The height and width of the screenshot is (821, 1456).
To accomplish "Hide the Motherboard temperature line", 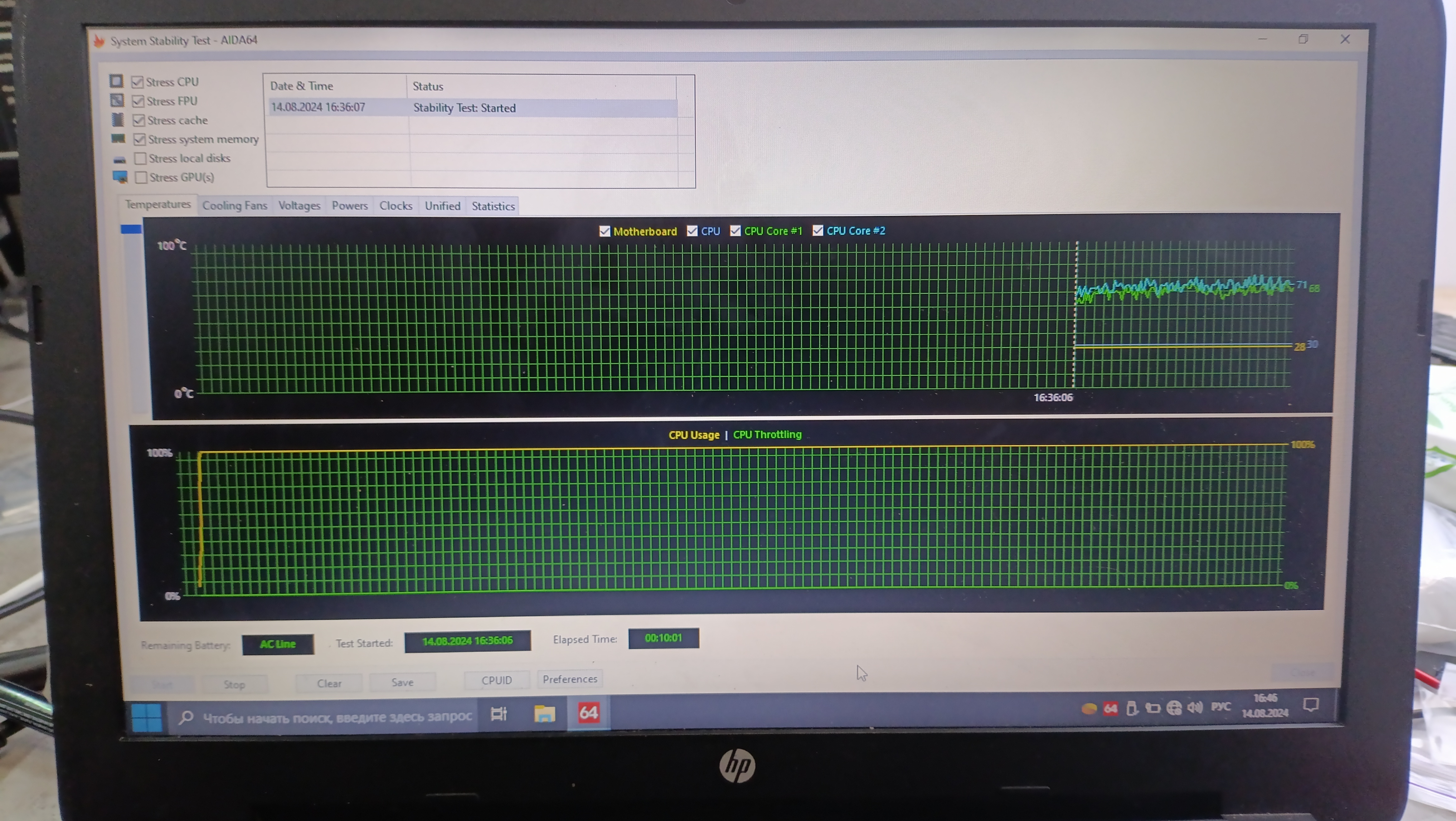I will (605, 231).
